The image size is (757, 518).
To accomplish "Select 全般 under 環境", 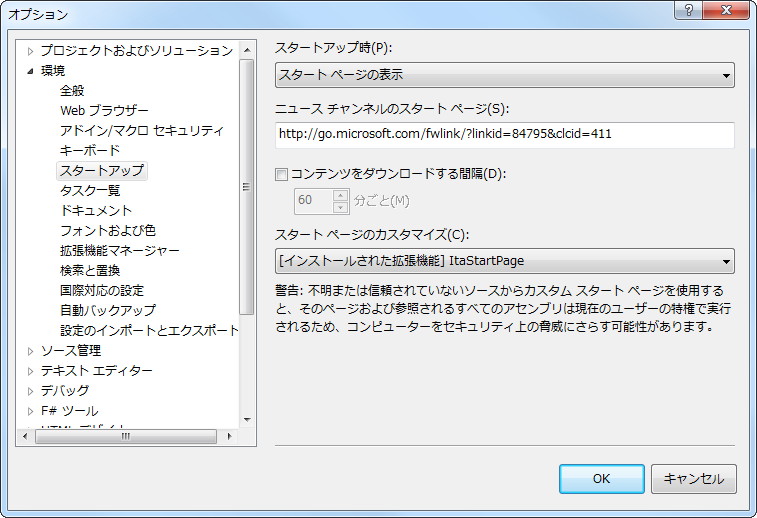I will tap(72, 91).
